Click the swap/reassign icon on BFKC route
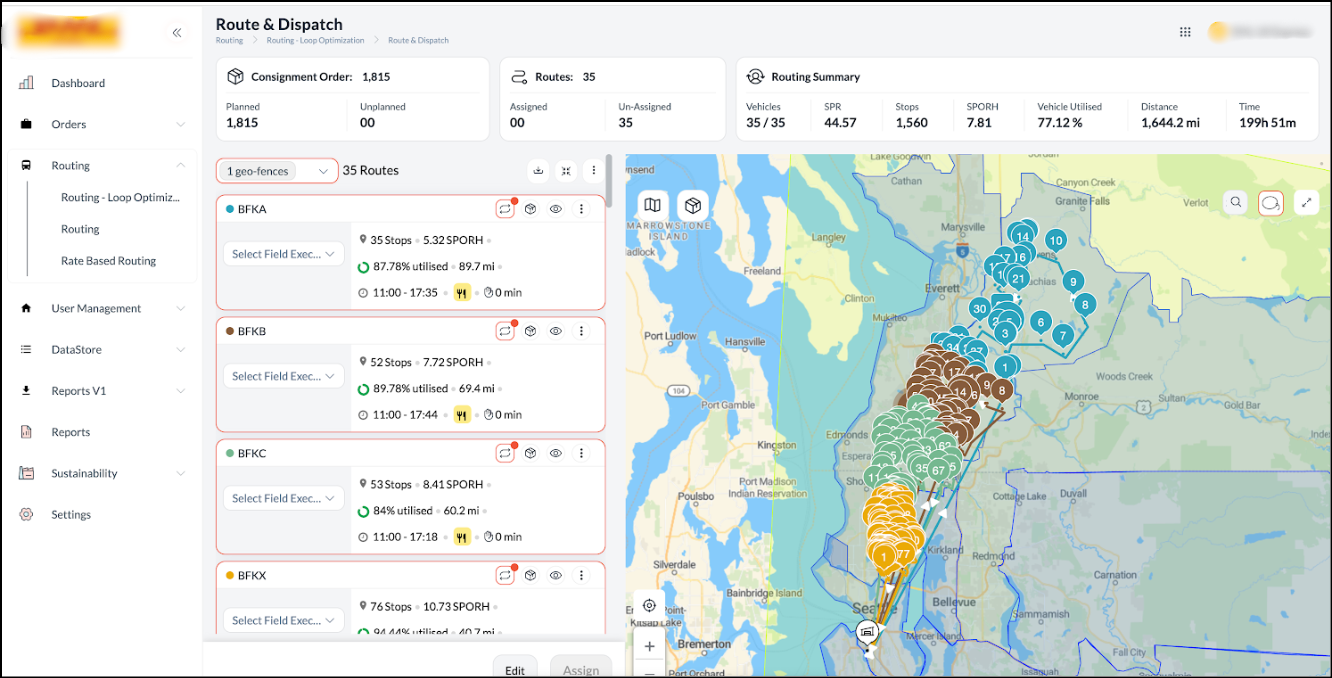This screenshot has width=1332, height=678. click(505, 453)
